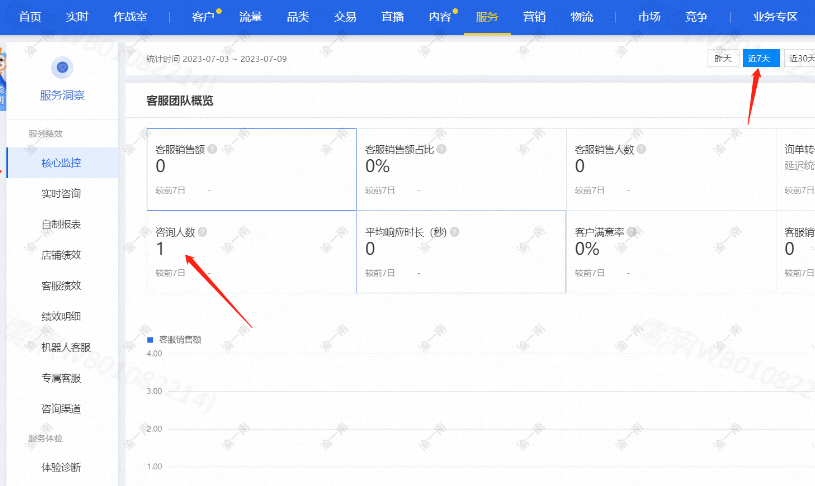
Task: Click the 3.00 chart axis label
Action: [x=154, y=391]
